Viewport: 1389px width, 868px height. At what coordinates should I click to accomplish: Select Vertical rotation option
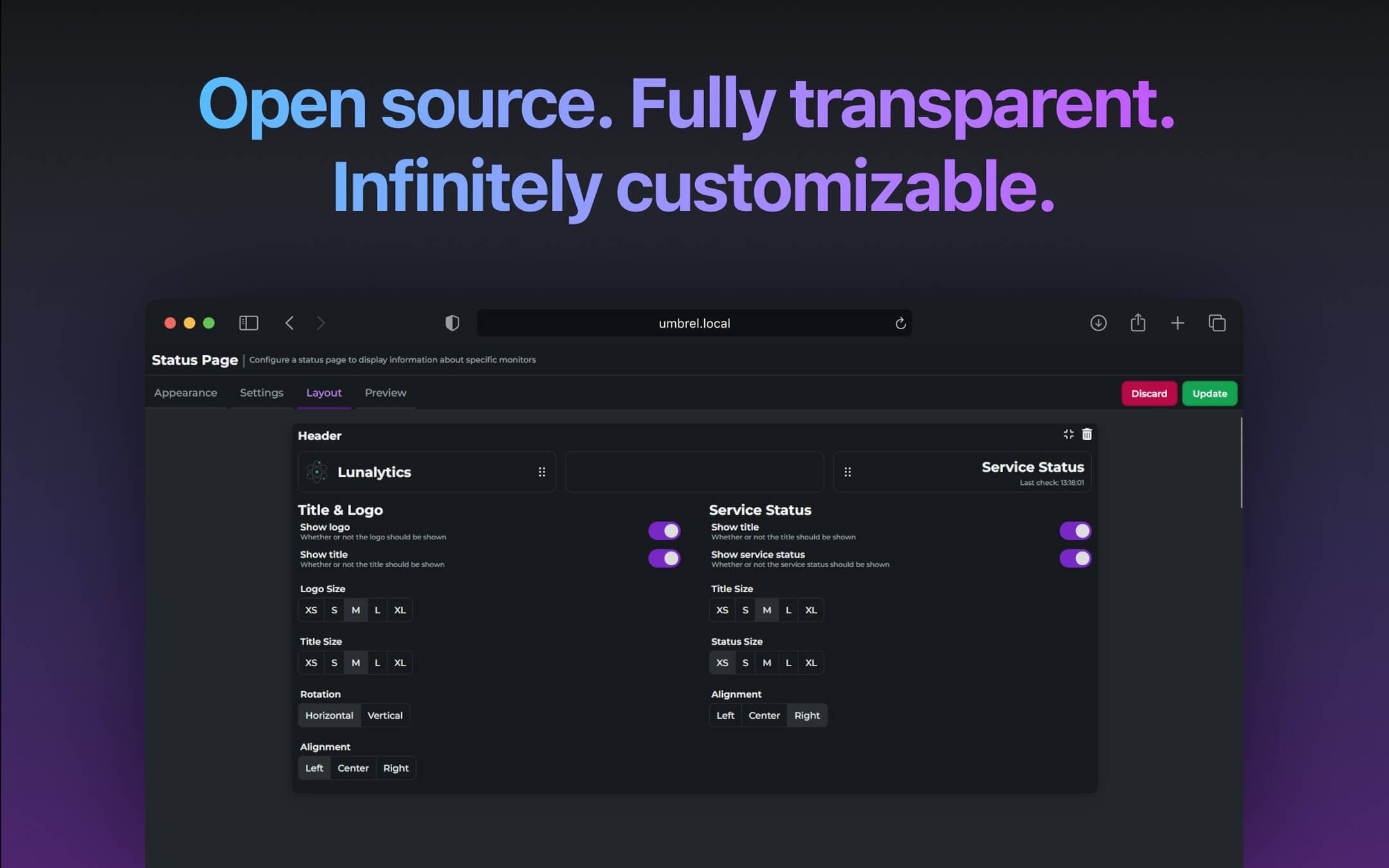(385, 715)
